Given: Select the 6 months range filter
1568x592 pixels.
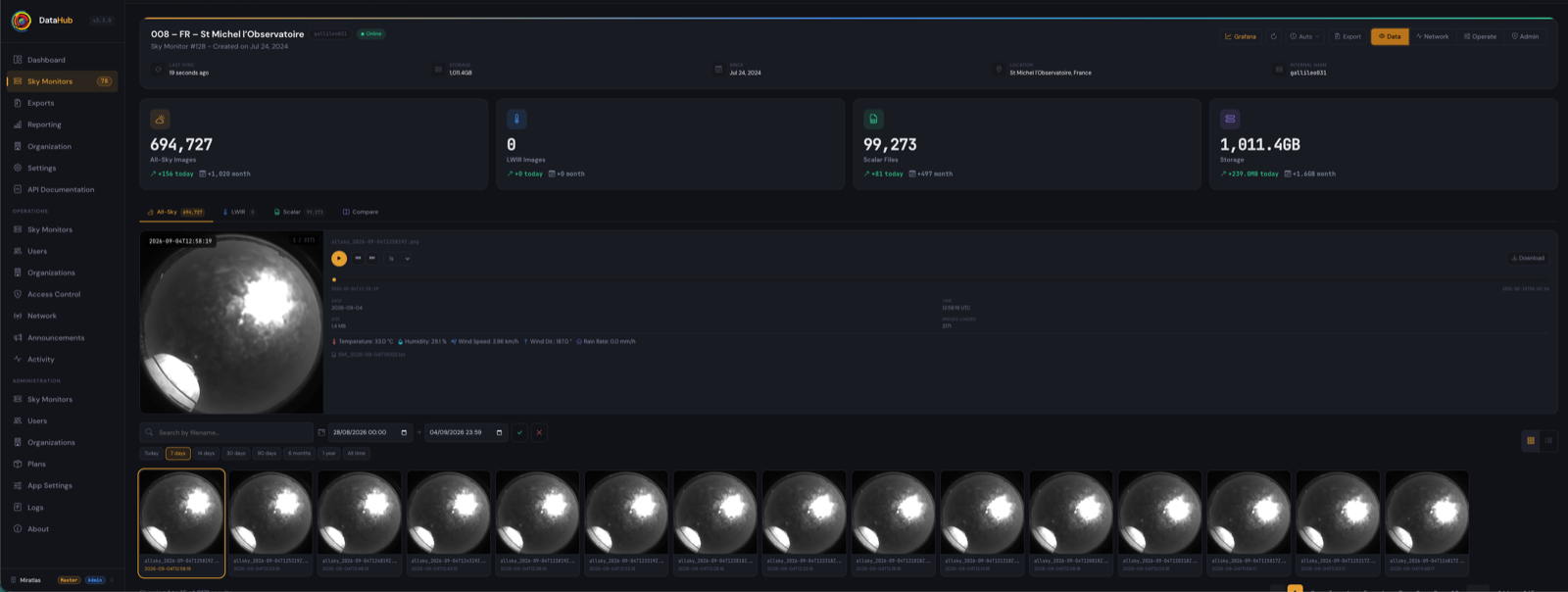Looking at the screenshot, I should (300, 453).
